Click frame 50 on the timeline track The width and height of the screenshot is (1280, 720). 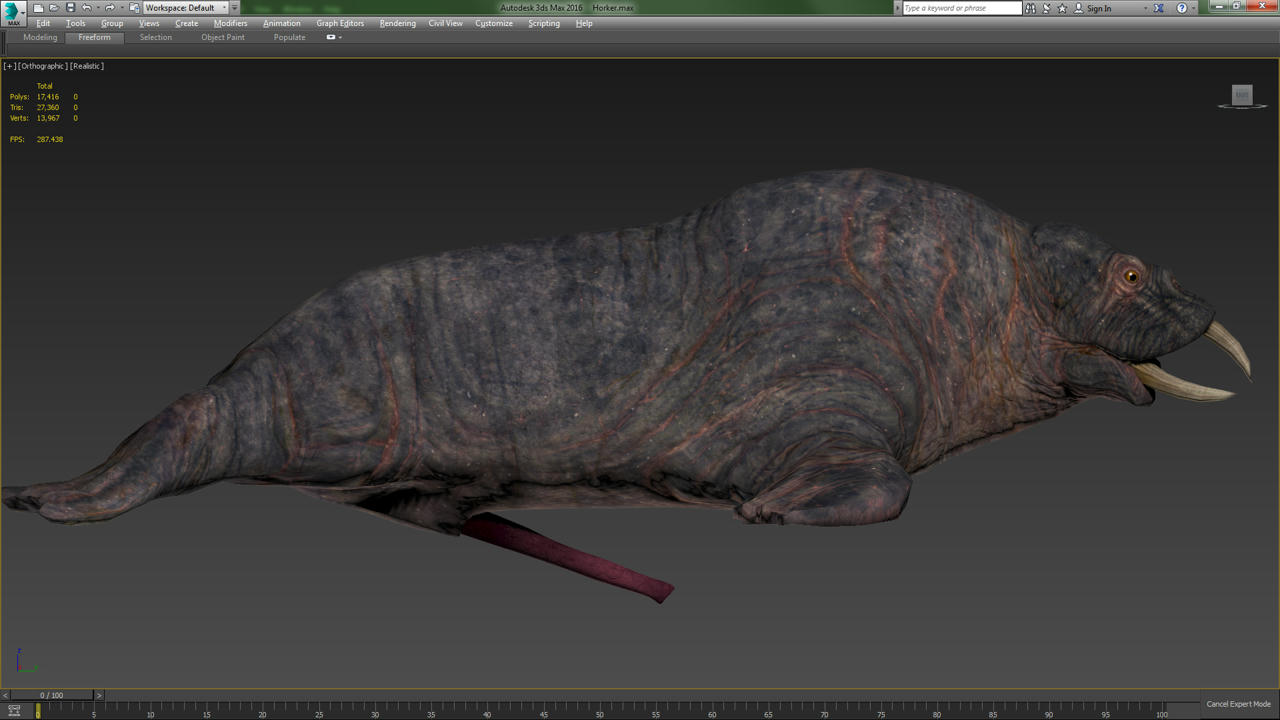pos(599,710)
